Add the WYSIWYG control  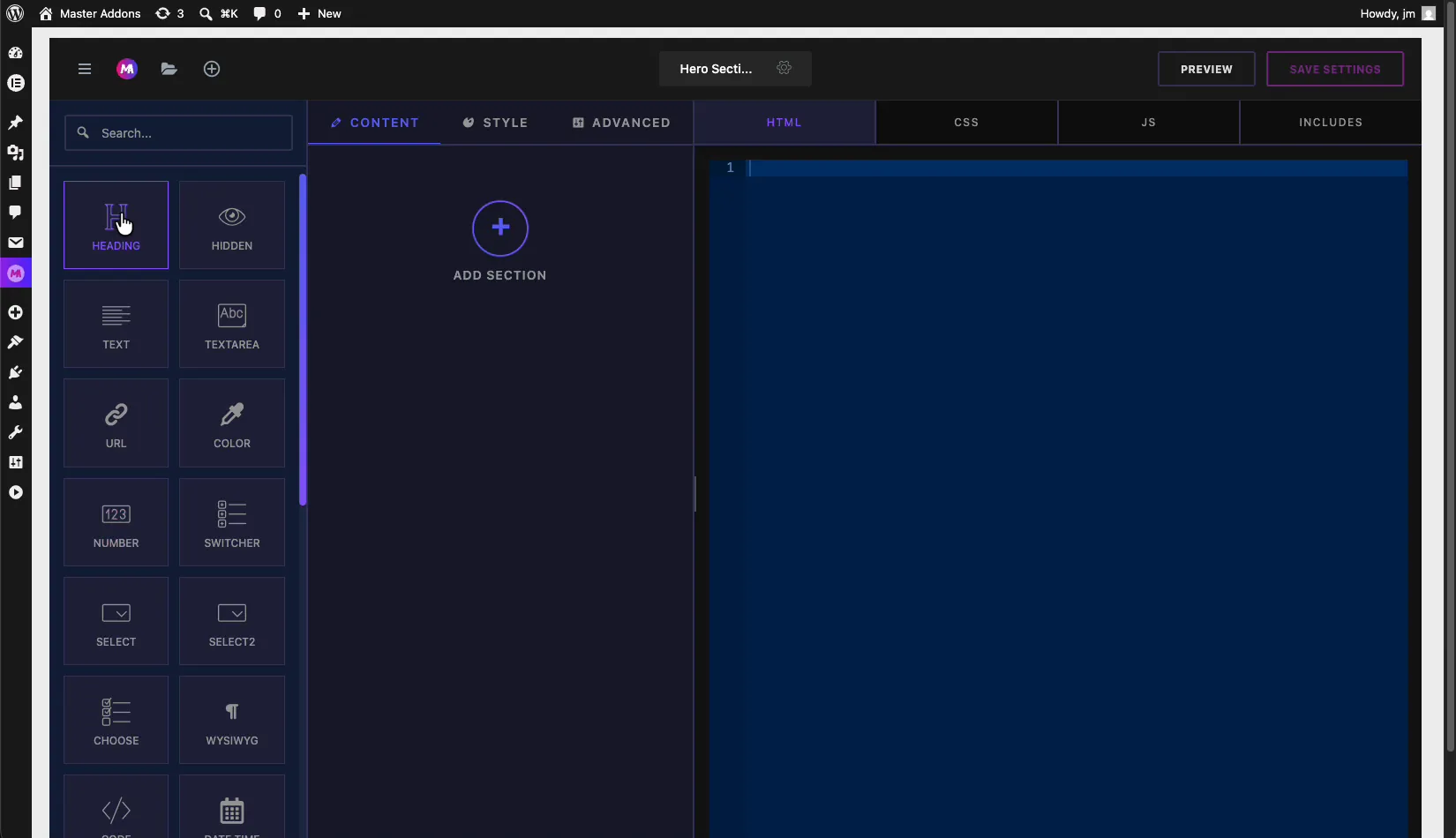pyautogui.click(x=232, y=720)
